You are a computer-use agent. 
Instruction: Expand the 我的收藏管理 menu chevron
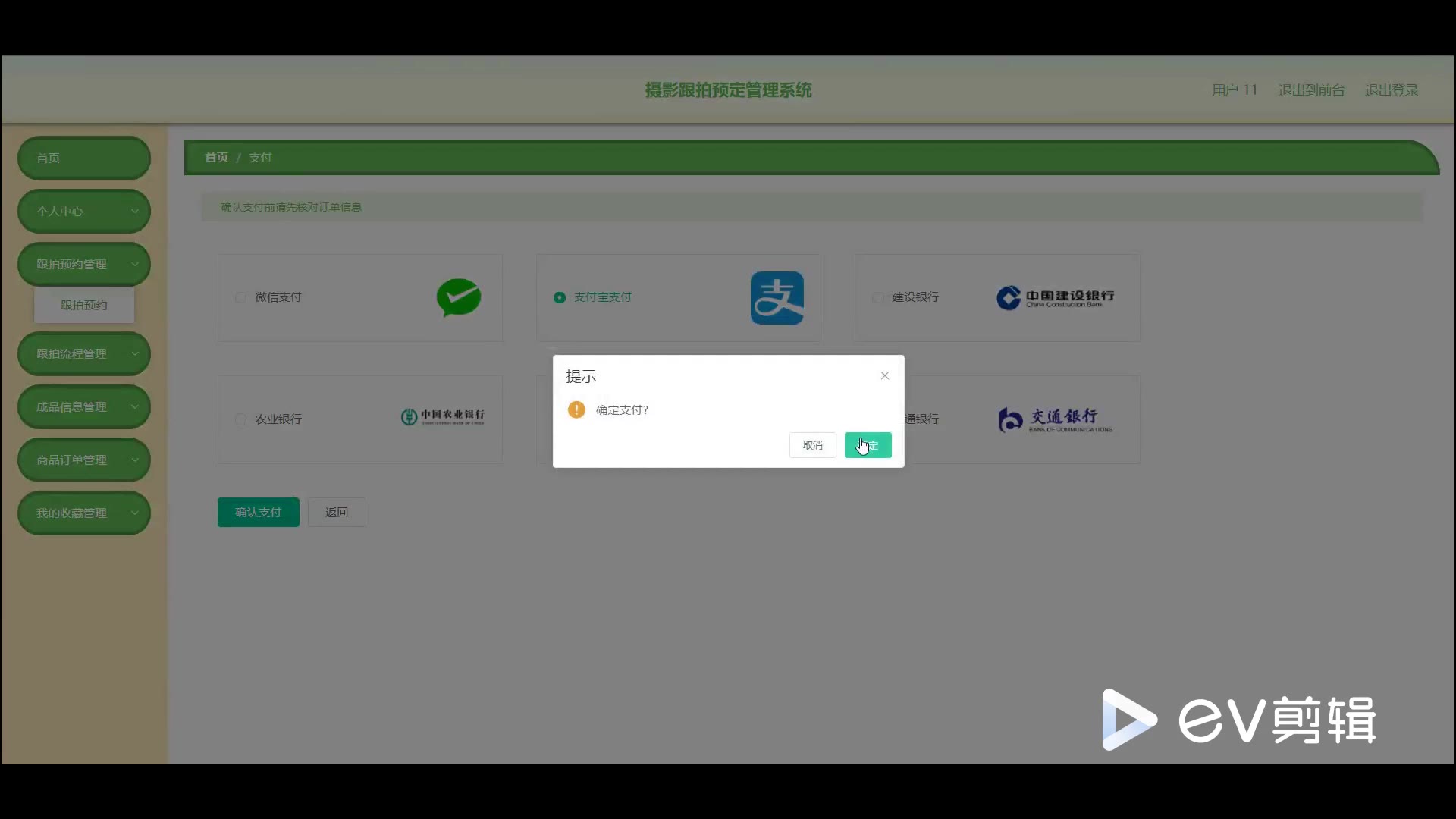[x=135, y=513]
